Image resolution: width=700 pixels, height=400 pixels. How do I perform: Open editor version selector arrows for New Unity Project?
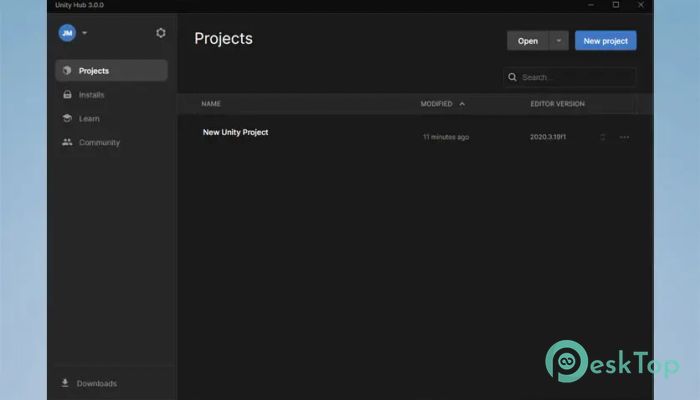[603, 137]
